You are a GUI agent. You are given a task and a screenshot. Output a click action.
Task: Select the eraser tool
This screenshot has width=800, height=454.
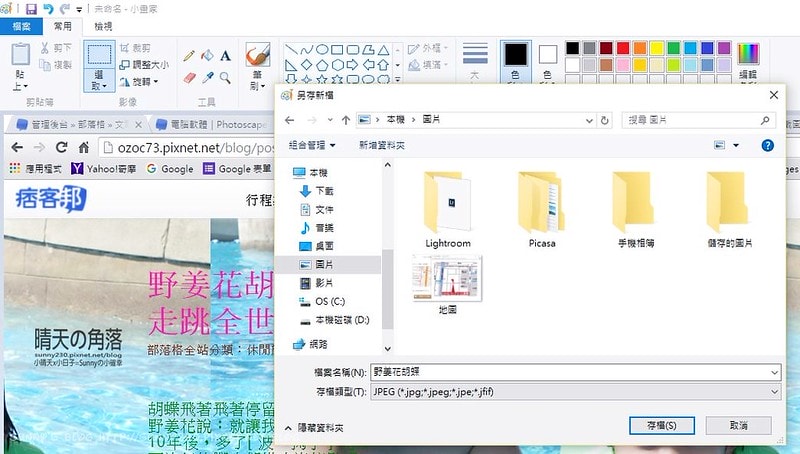(189, 78)
